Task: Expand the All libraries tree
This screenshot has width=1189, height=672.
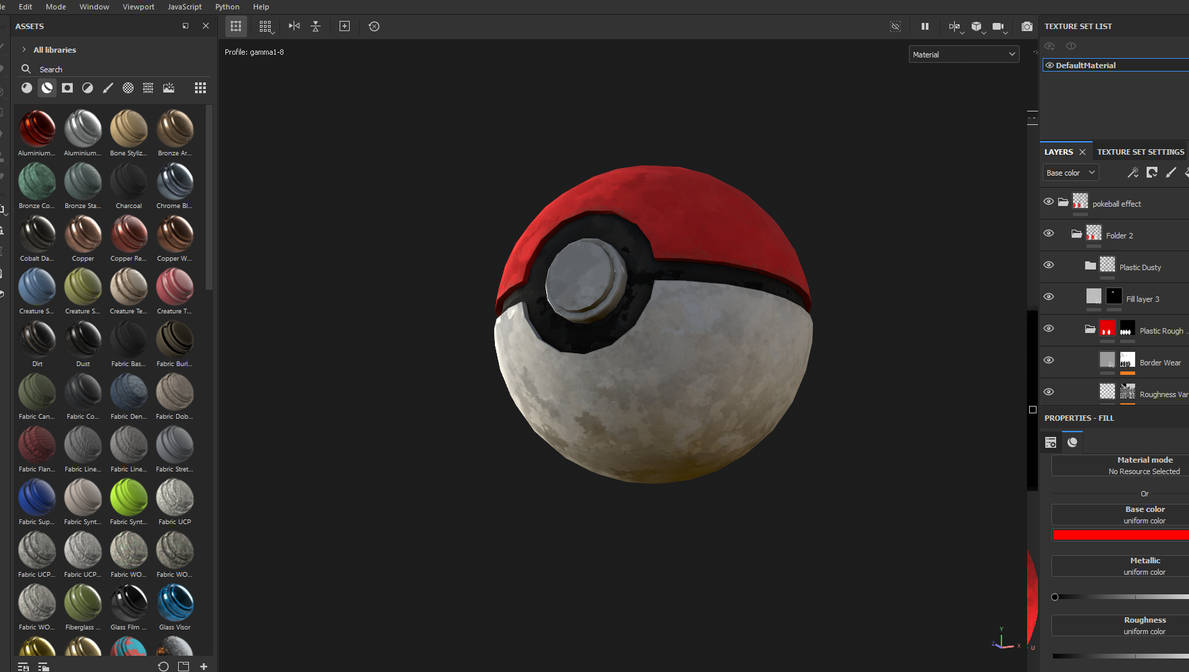Action: [x=24, y=49]
